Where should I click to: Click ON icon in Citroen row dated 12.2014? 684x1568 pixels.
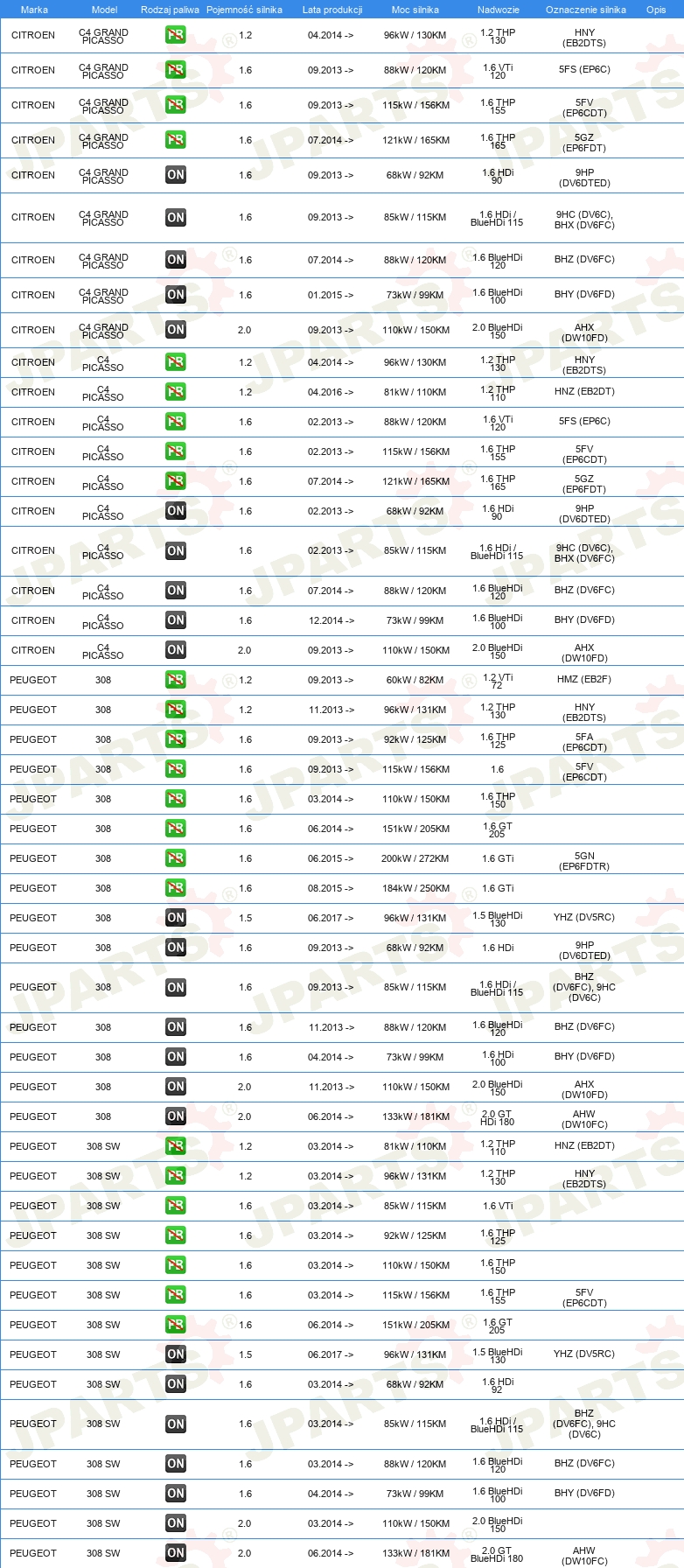[x=176, y=620]
